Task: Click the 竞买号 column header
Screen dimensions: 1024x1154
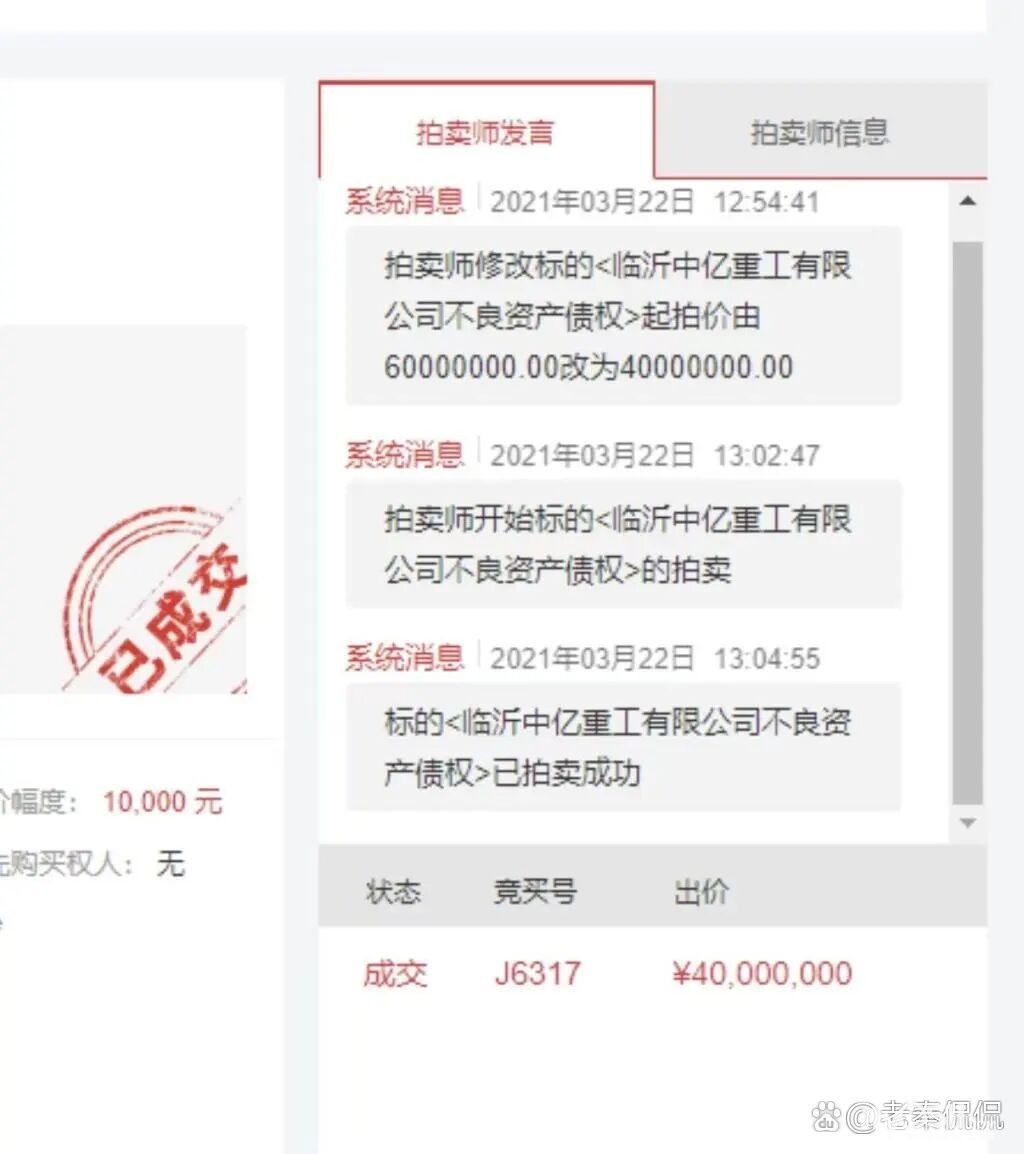Action: (535, 892)
